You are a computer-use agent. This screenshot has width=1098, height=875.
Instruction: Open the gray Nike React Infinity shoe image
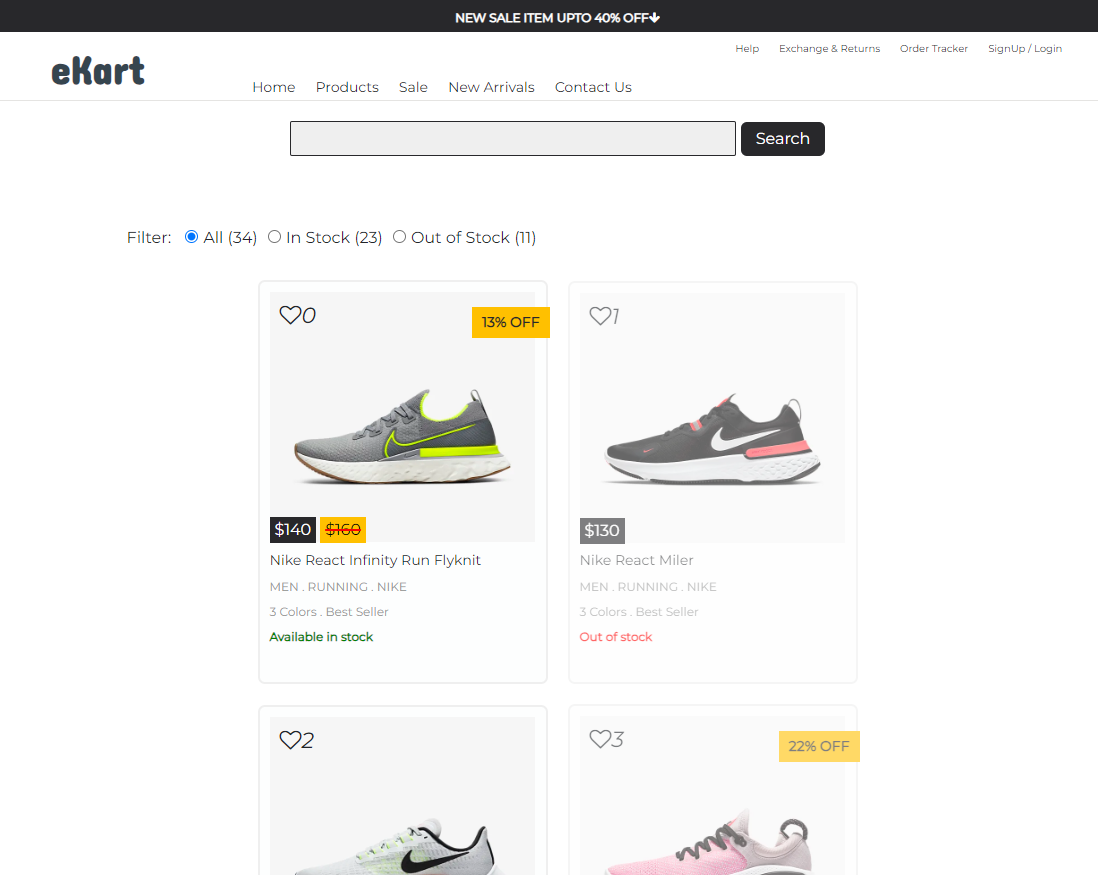403,416
